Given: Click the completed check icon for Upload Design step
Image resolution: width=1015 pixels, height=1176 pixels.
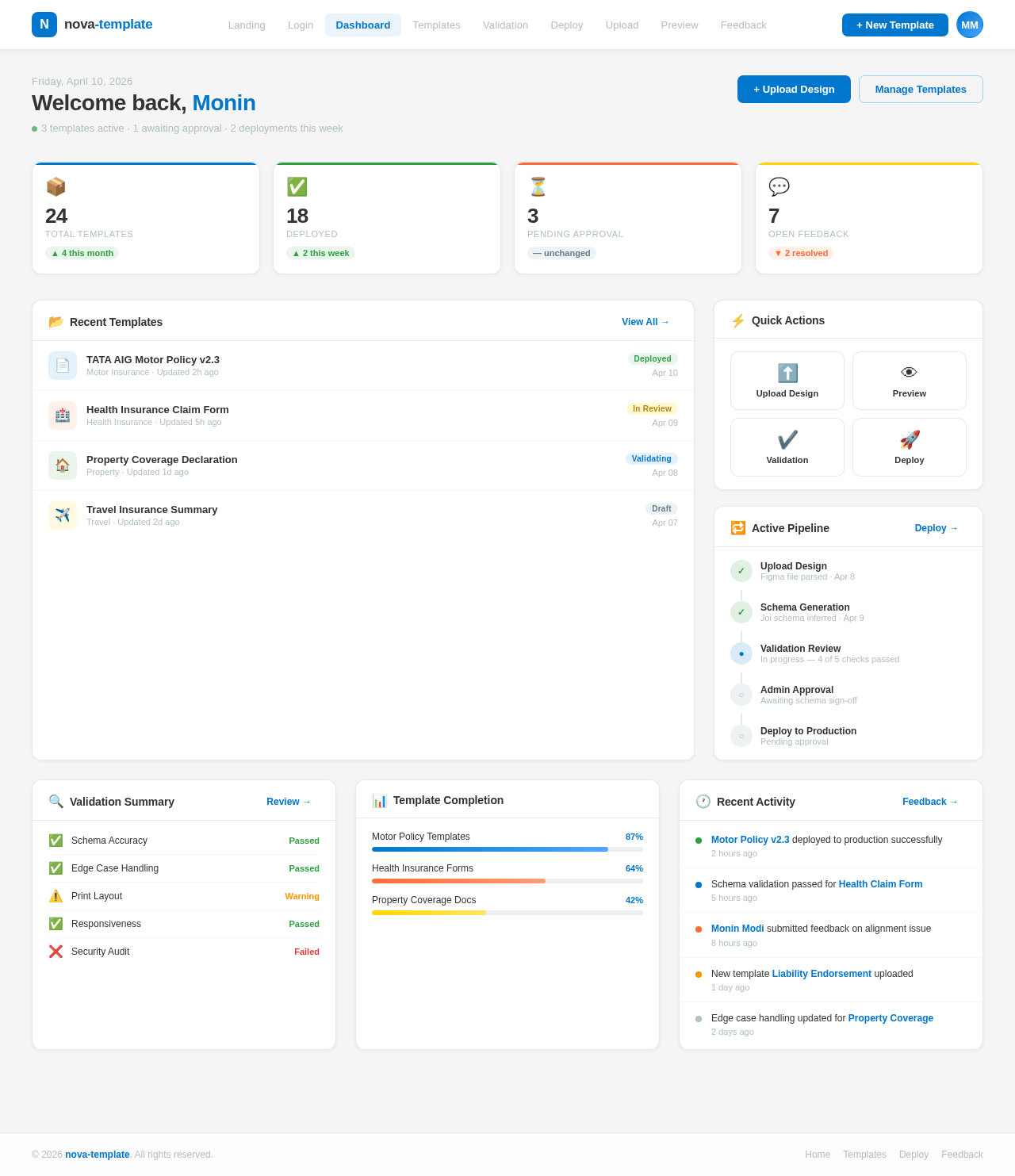Looking at the screenshot, I should pos(741,571).
